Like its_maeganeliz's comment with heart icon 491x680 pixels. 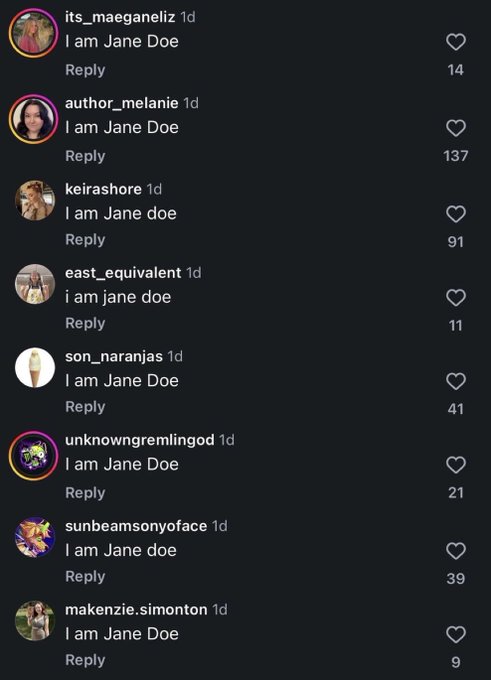coord(455,42)
